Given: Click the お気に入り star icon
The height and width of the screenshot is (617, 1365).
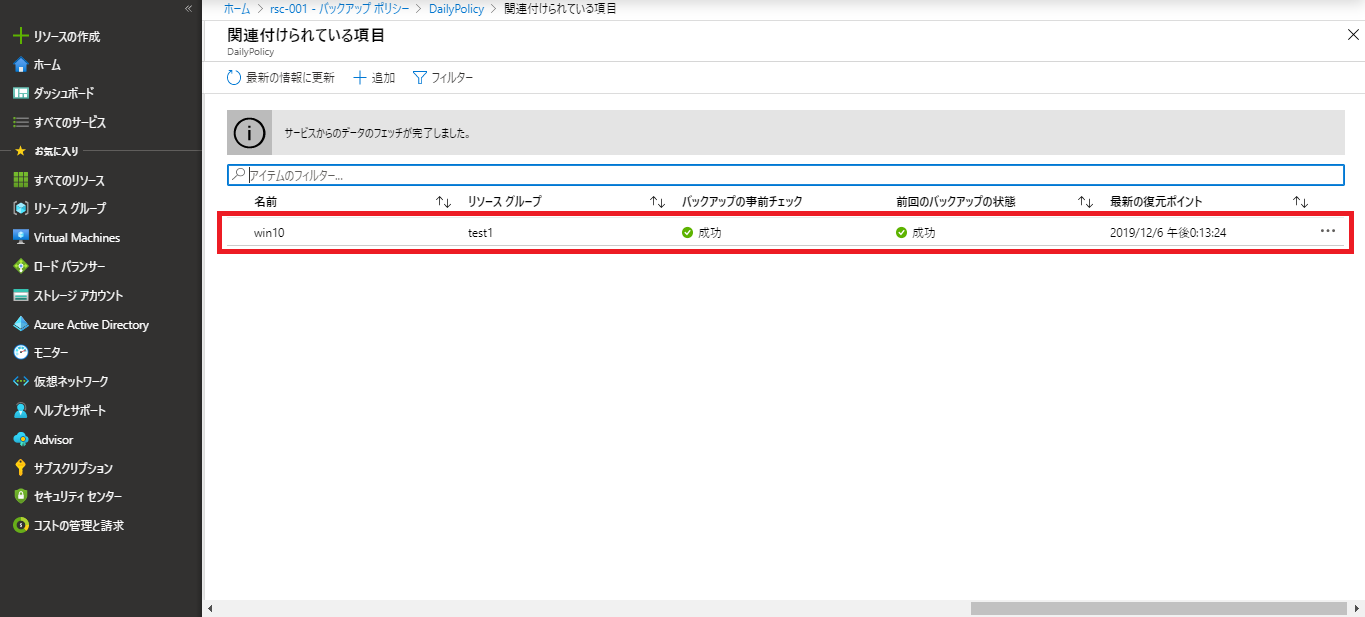Looking at the screenshot, I should 20,151.
